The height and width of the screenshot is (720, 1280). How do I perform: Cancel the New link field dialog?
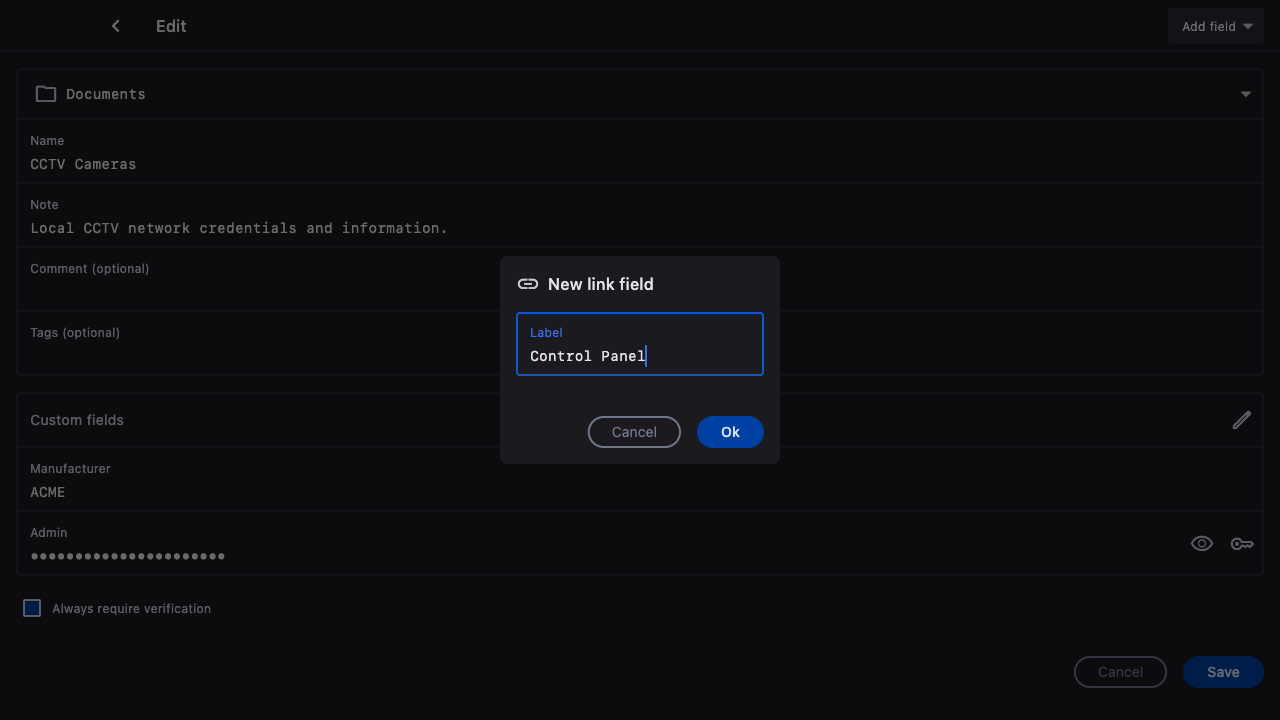click(x=634, y=432)
